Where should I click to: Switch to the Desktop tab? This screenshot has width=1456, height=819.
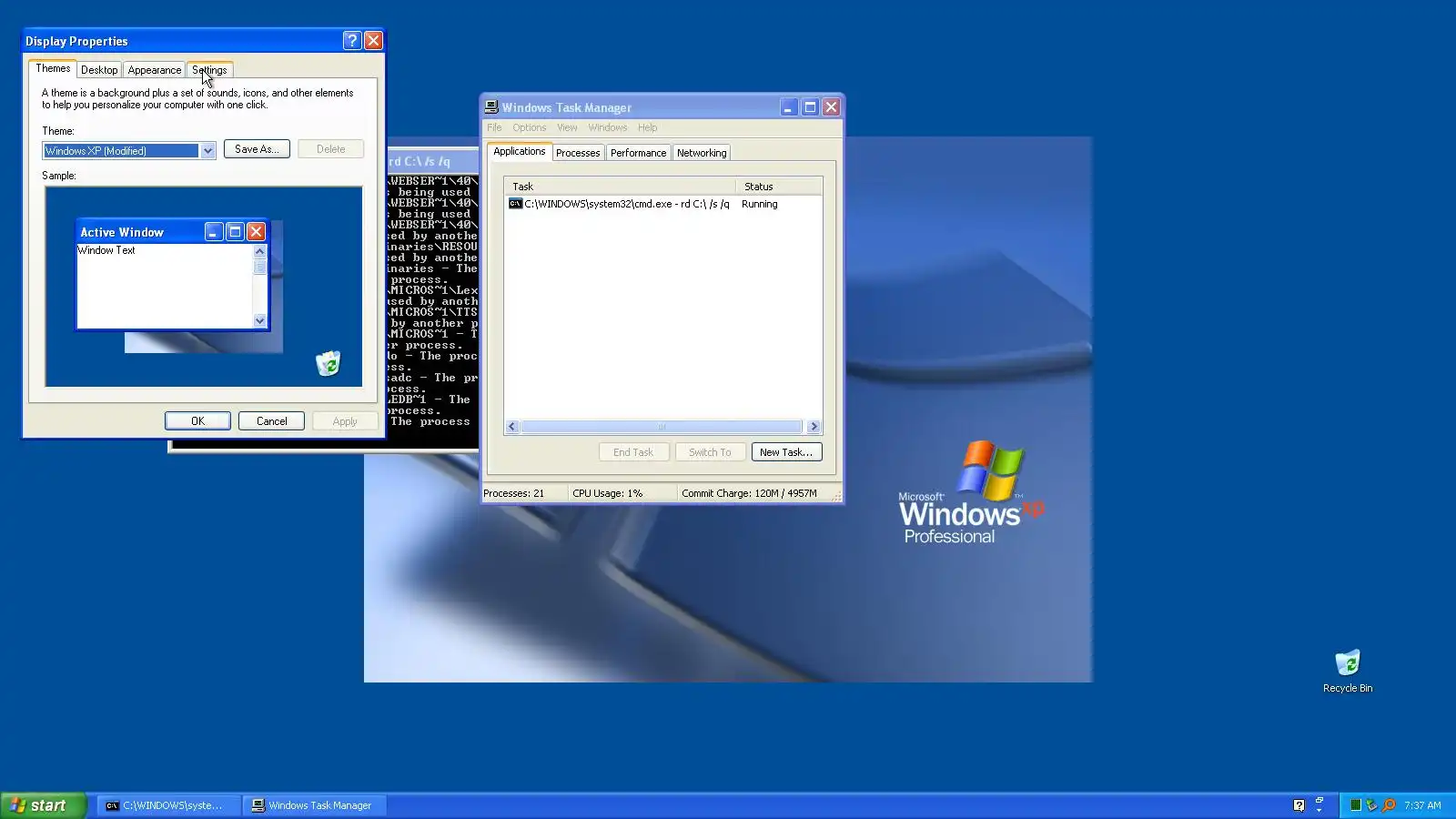[x=99, y=70]
